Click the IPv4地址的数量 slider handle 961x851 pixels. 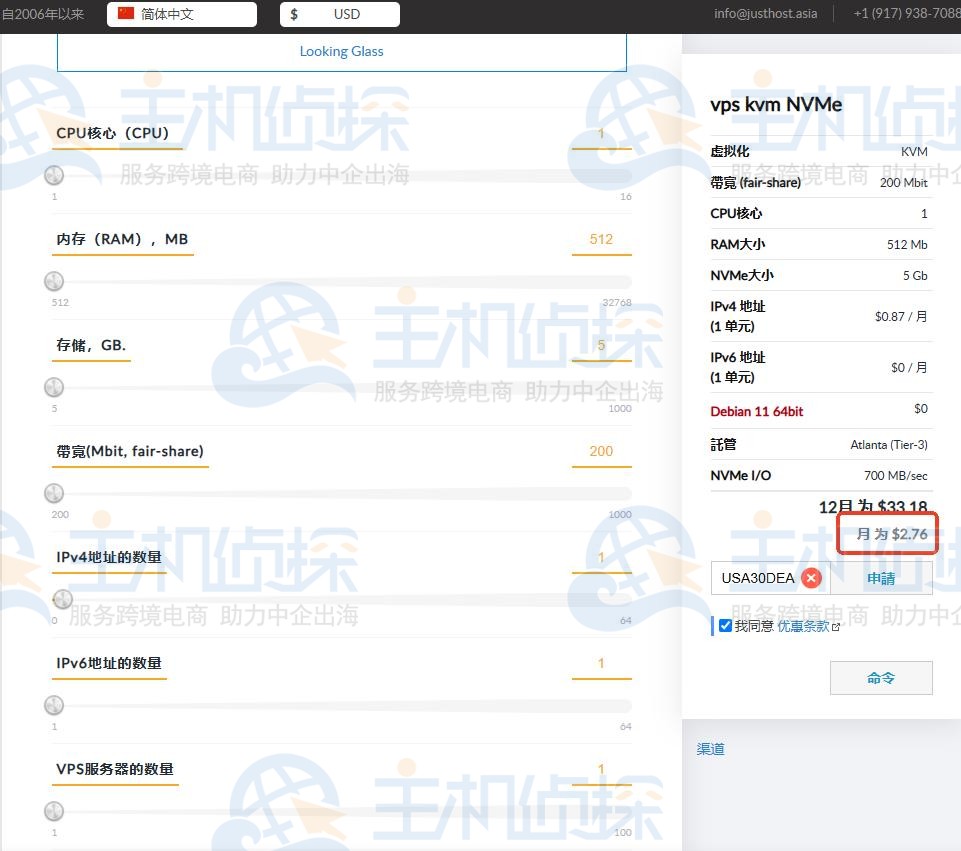coord(62,599)
